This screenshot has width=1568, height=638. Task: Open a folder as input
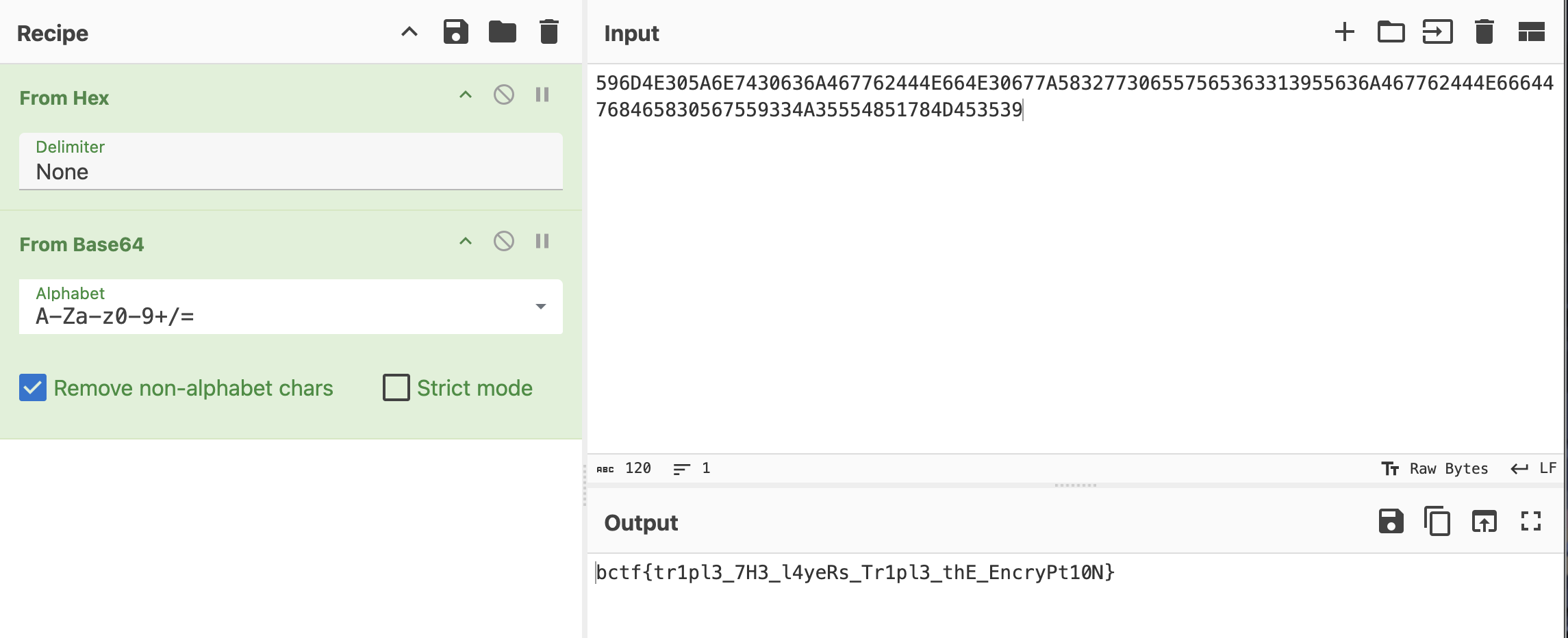pyautogui.click(x=1391, y=32)
